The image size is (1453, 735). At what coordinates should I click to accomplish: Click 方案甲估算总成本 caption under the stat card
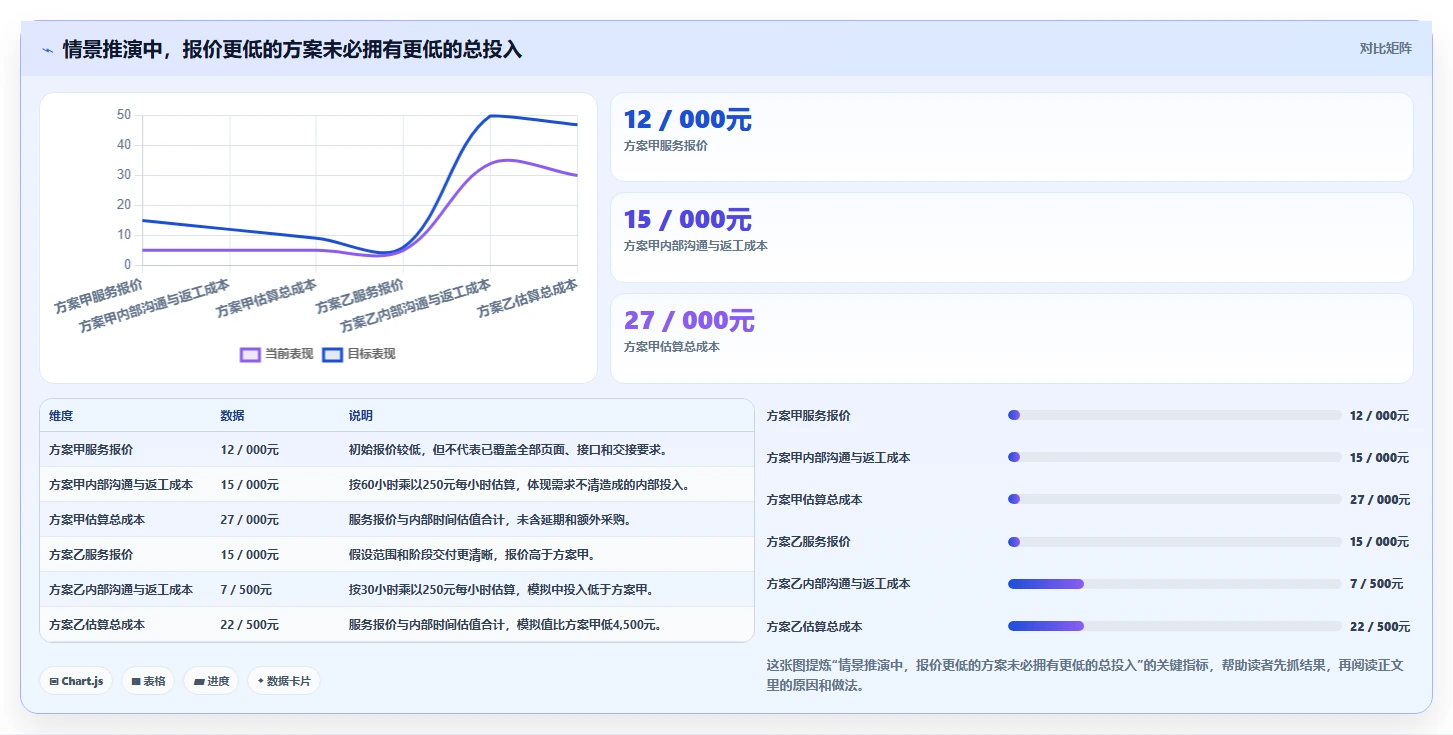(671, 347)
